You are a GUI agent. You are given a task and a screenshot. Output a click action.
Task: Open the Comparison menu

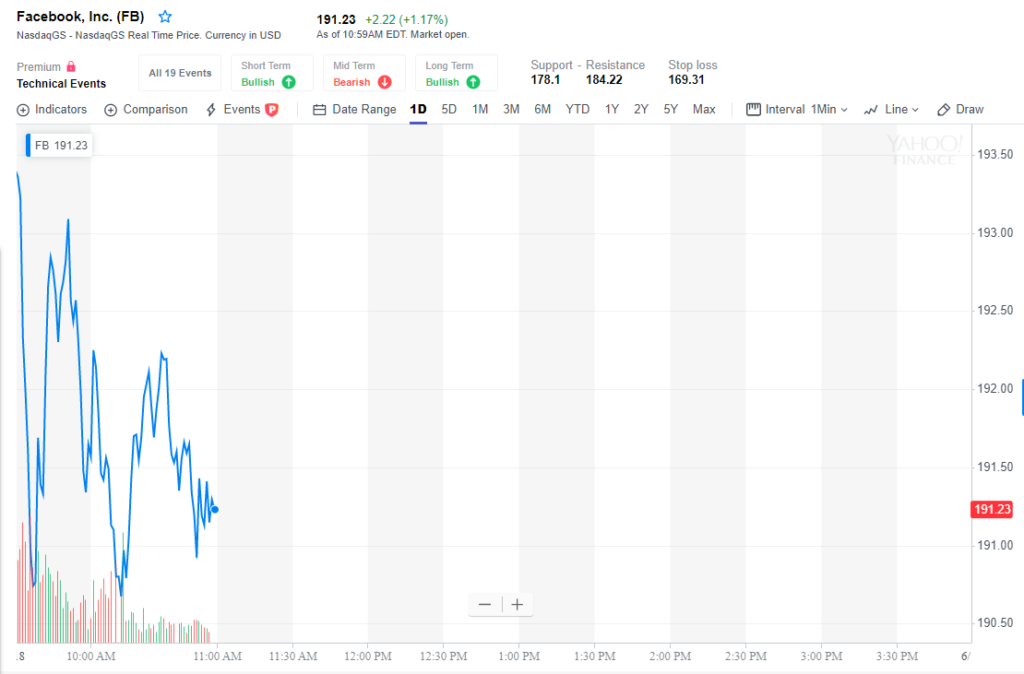pos(146,110)
